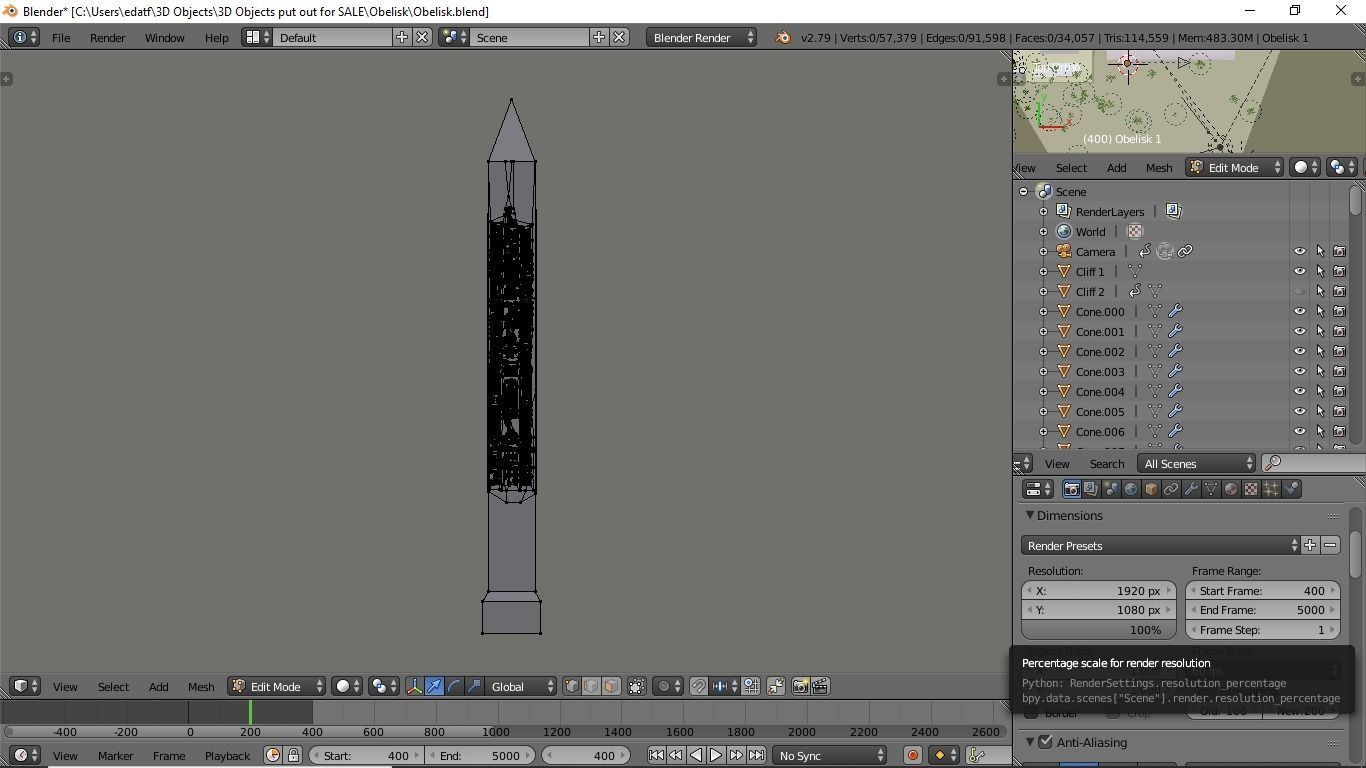The image size is (1366, 768).
Task: Open the Render properties tab icon
Action: [1071, 489]
